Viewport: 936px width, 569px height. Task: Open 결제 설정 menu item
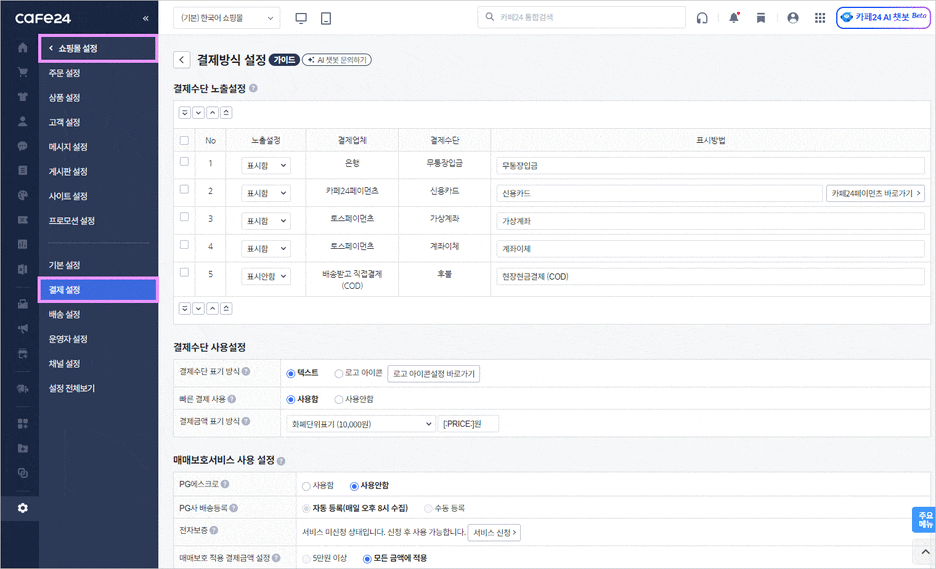98,290
